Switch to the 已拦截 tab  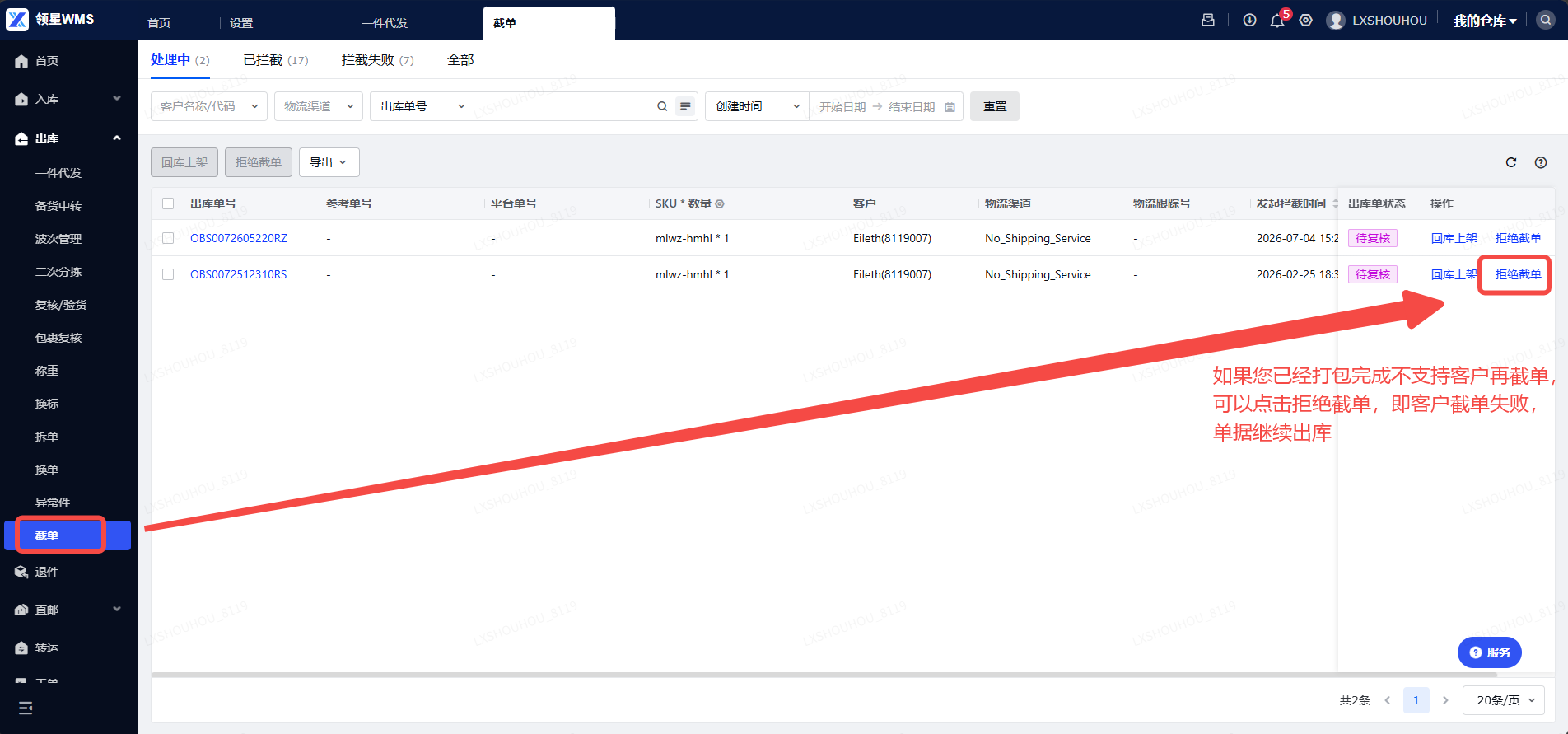(x=276, y=60)
